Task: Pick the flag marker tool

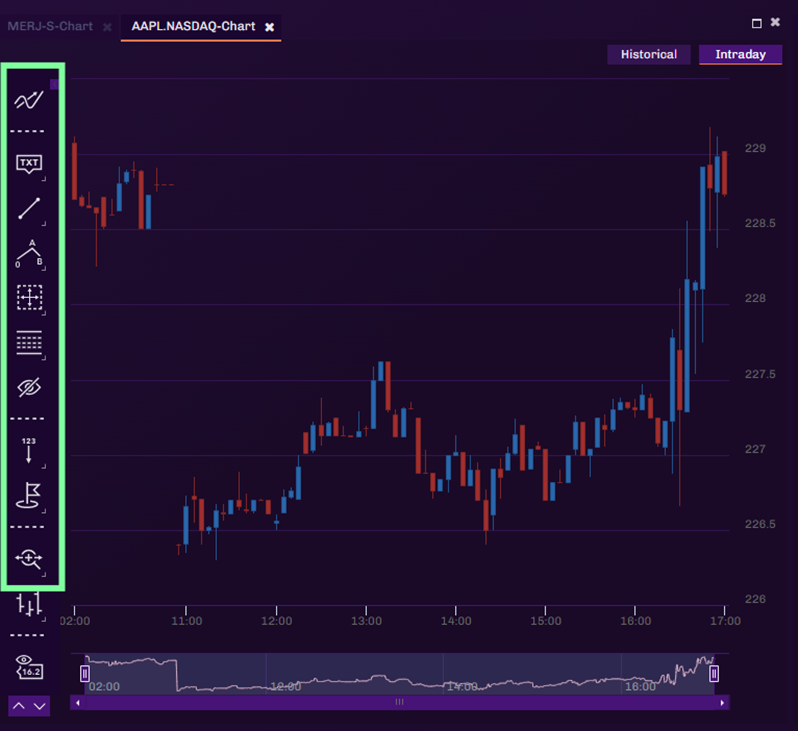Action: pyautogui.click(x=29, y=495)
